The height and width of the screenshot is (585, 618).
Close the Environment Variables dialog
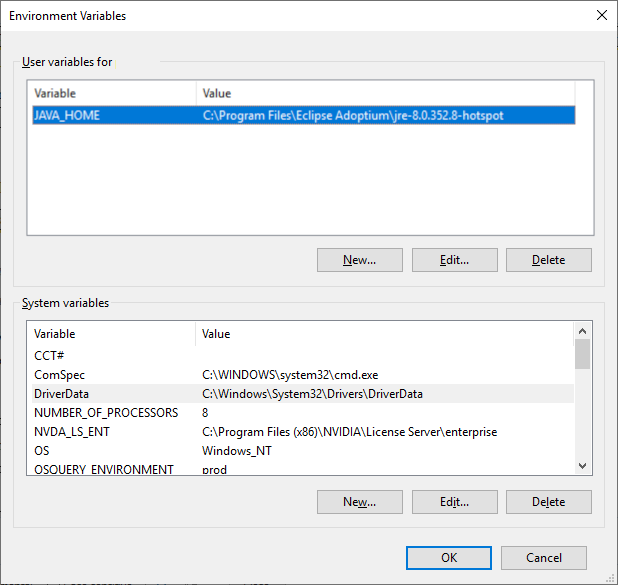(601, 16)
